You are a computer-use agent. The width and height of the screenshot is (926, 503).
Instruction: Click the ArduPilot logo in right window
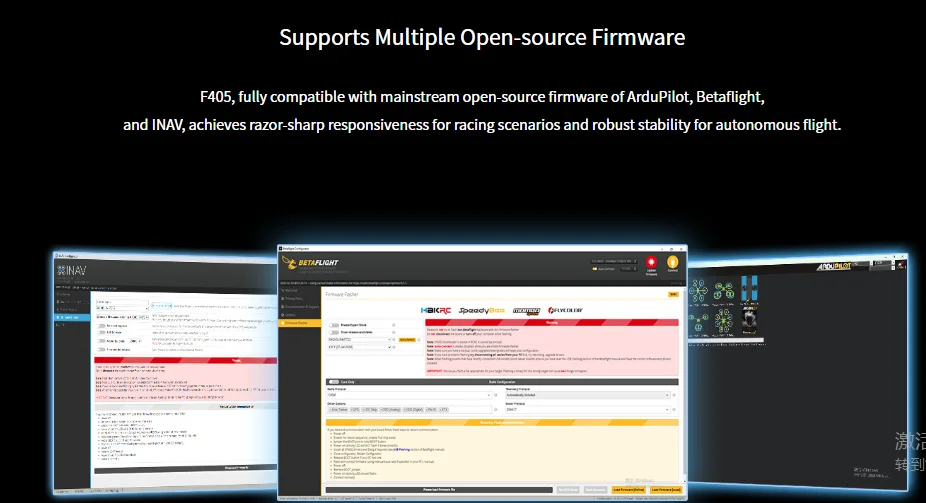coord(834,266)
